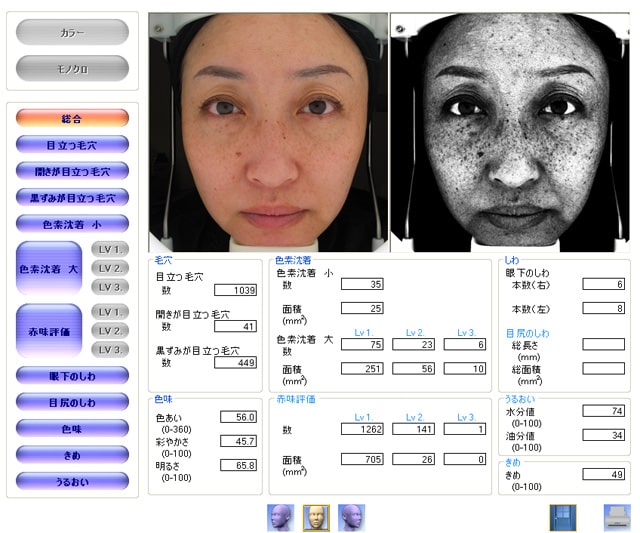Image resolution: width=640 pixels, height=533 pixels.
Task: Select 色素沈着 大 analysis
Action: point(48,268)
